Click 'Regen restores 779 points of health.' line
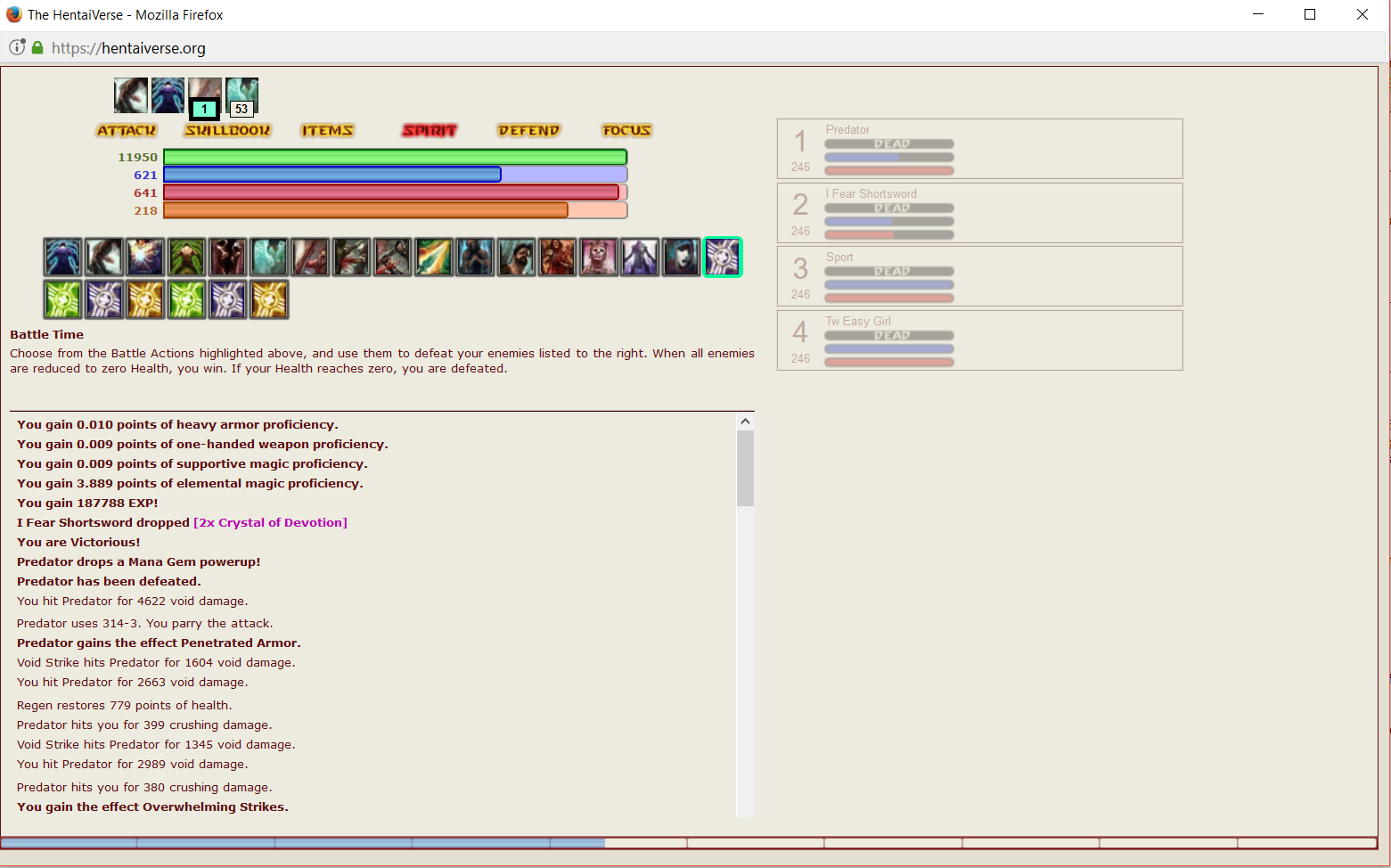Viewport: 1391px width, 868px height. click(124, 706)
